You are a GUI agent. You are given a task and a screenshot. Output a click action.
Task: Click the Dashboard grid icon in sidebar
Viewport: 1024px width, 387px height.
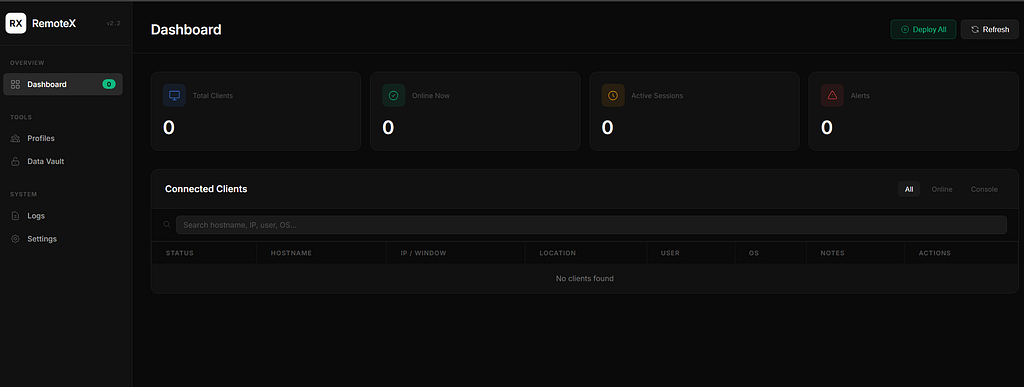(x=16, y=84)
